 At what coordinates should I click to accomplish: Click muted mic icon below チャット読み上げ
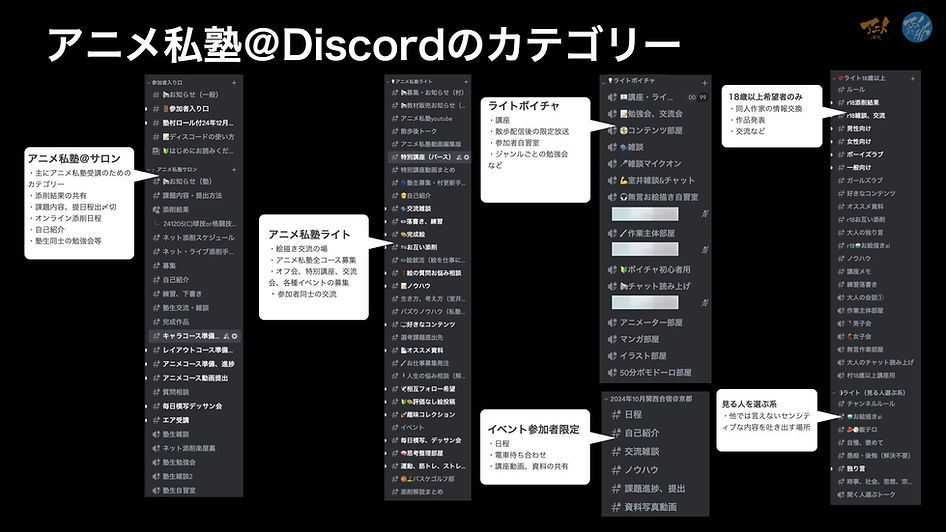tap(705, 302)
